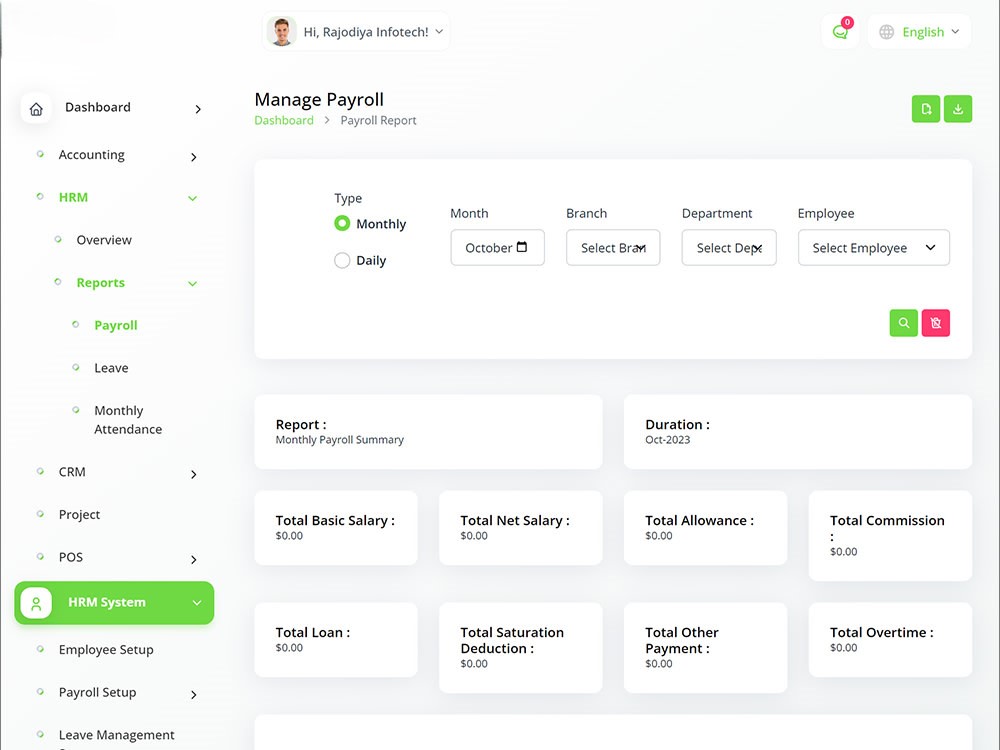Open Monthly Attendance report
This screenshot has width=1000, height=750.
coord(128,420)
